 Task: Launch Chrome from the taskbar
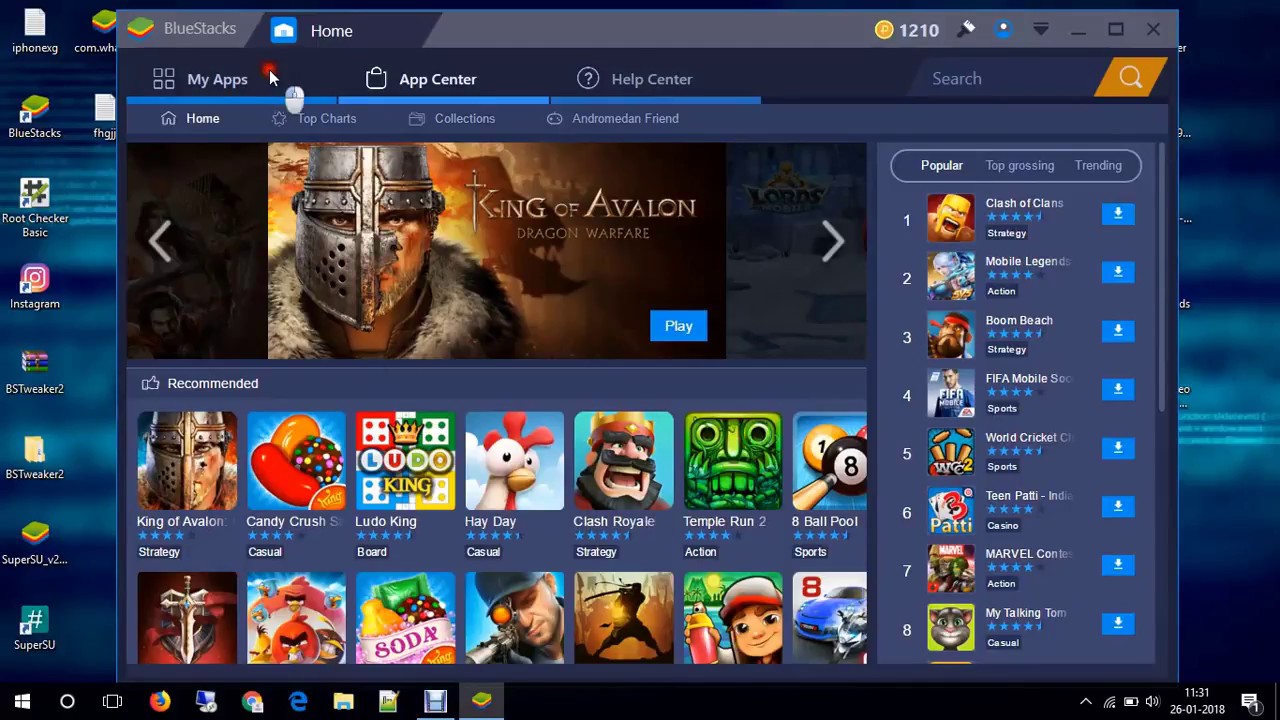tap(252, 701)
